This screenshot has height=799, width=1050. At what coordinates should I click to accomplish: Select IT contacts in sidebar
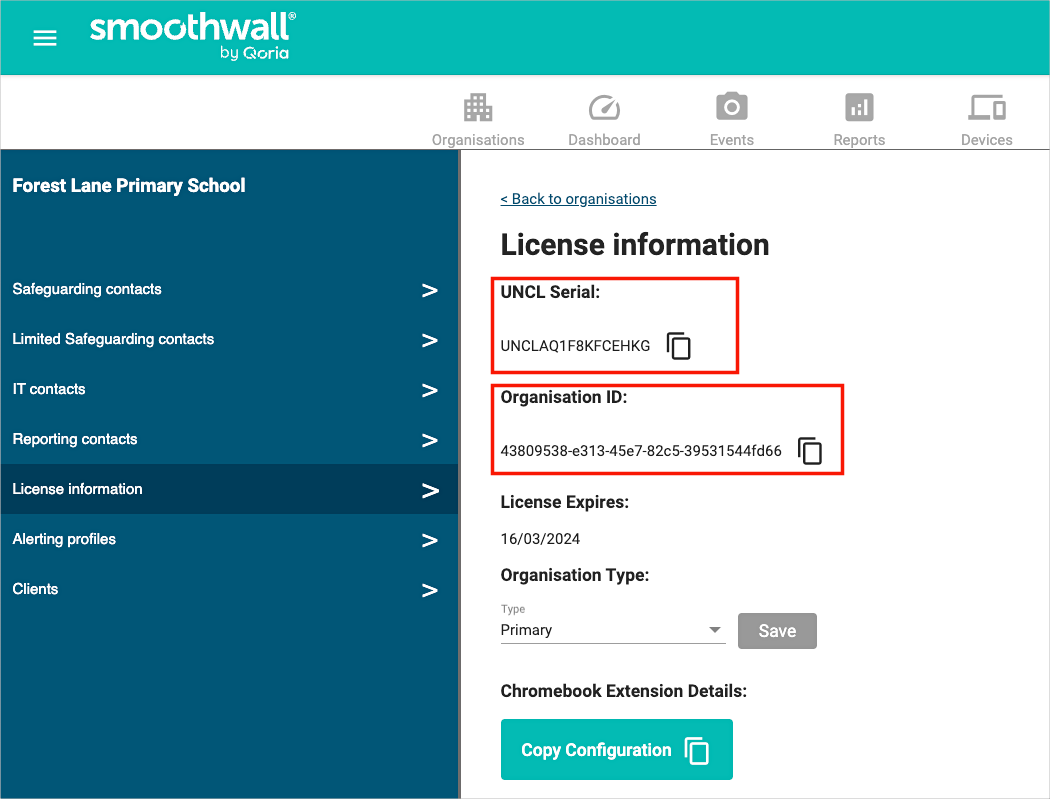click(x=49, y=389)
